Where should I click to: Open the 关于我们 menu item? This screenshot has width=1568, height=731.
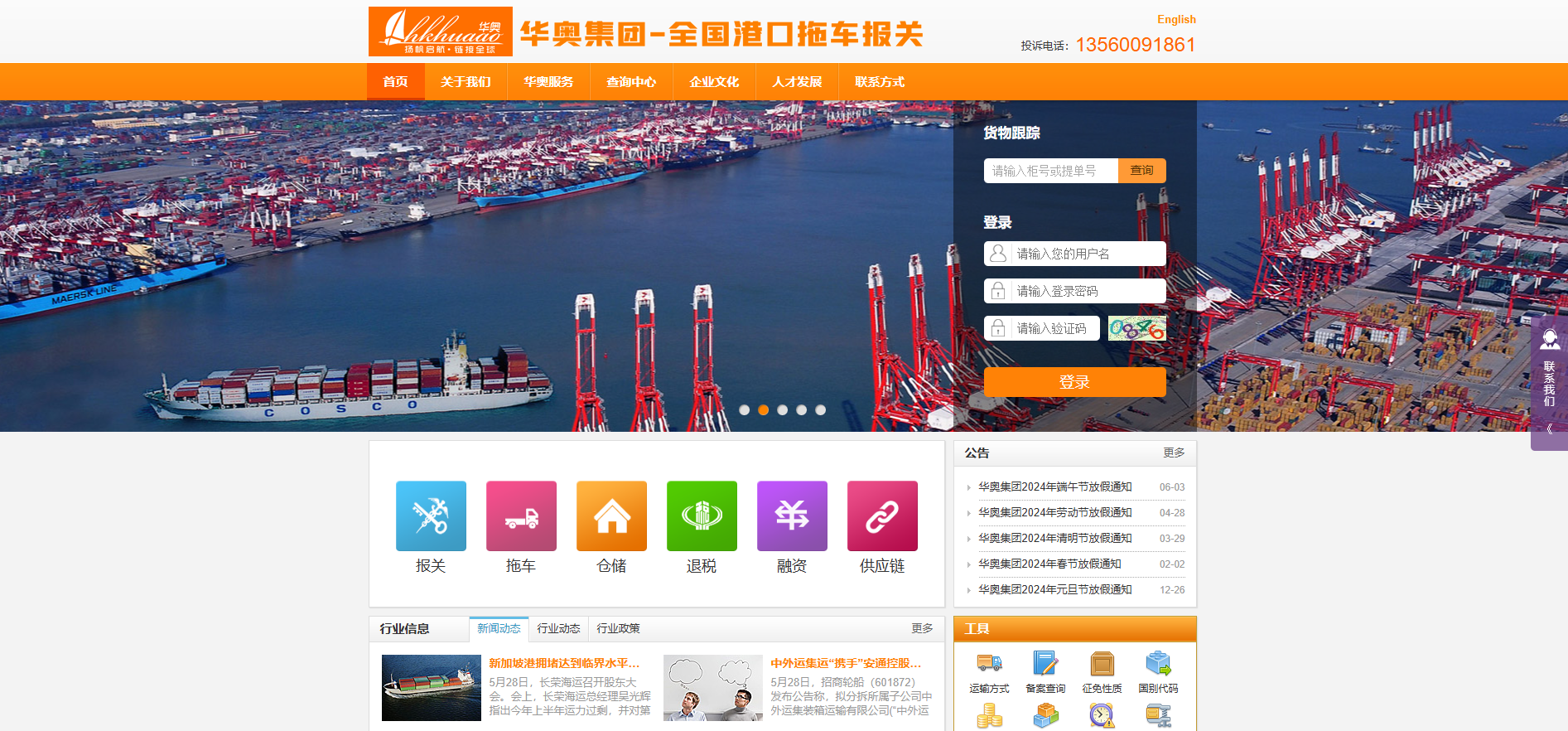[x=466, y=82]
